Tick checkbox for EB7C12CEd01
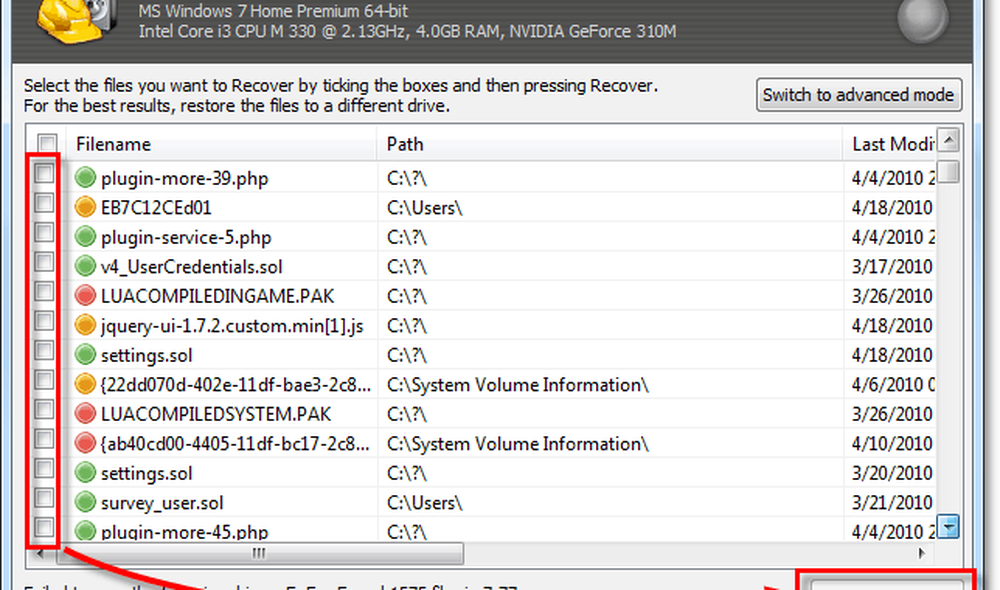The height and width of the screenshot is (590, 1000). point(44,203)
